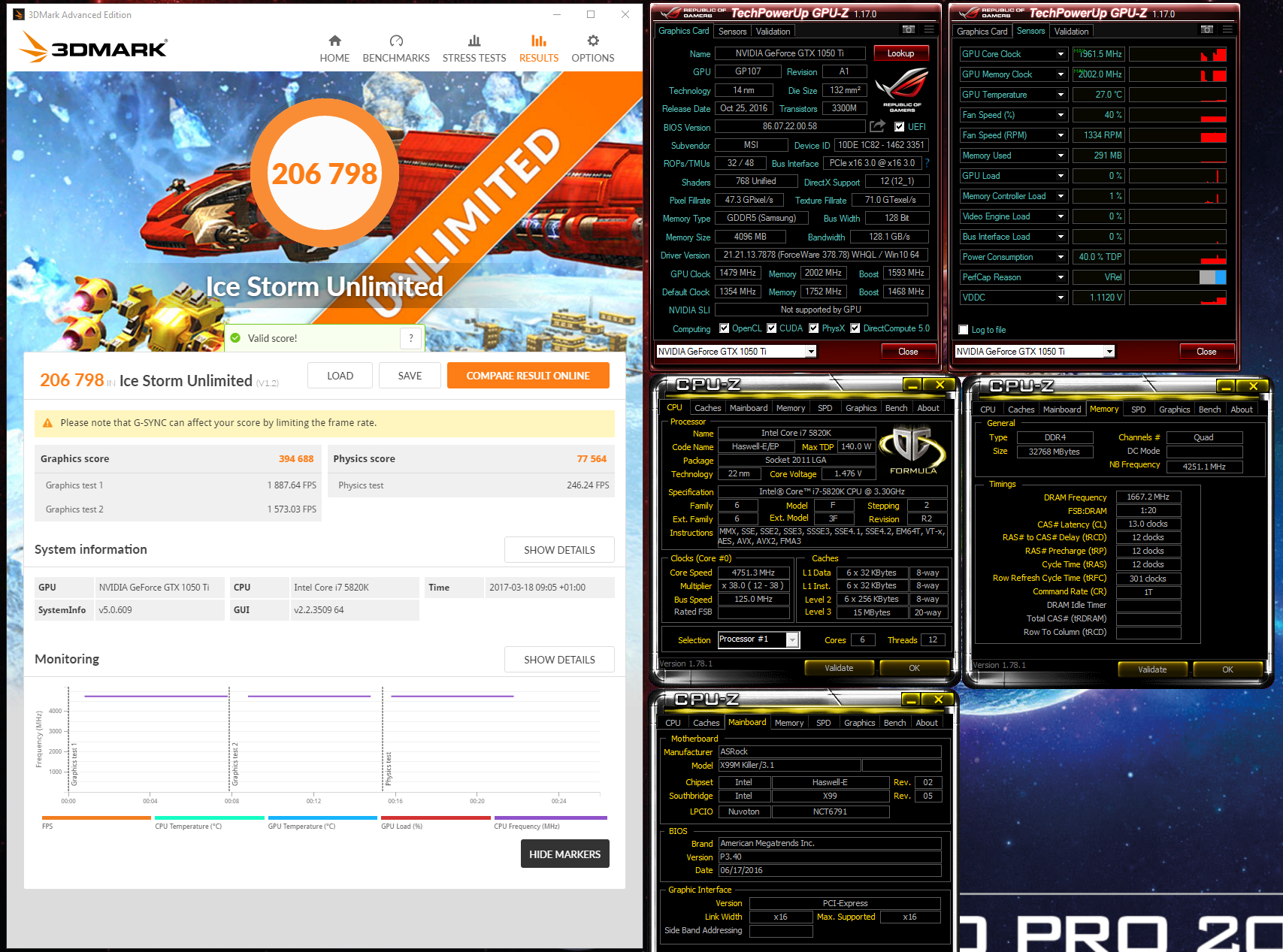
Task: Toggle the CUDA checkbox
Action: point(771,328)
